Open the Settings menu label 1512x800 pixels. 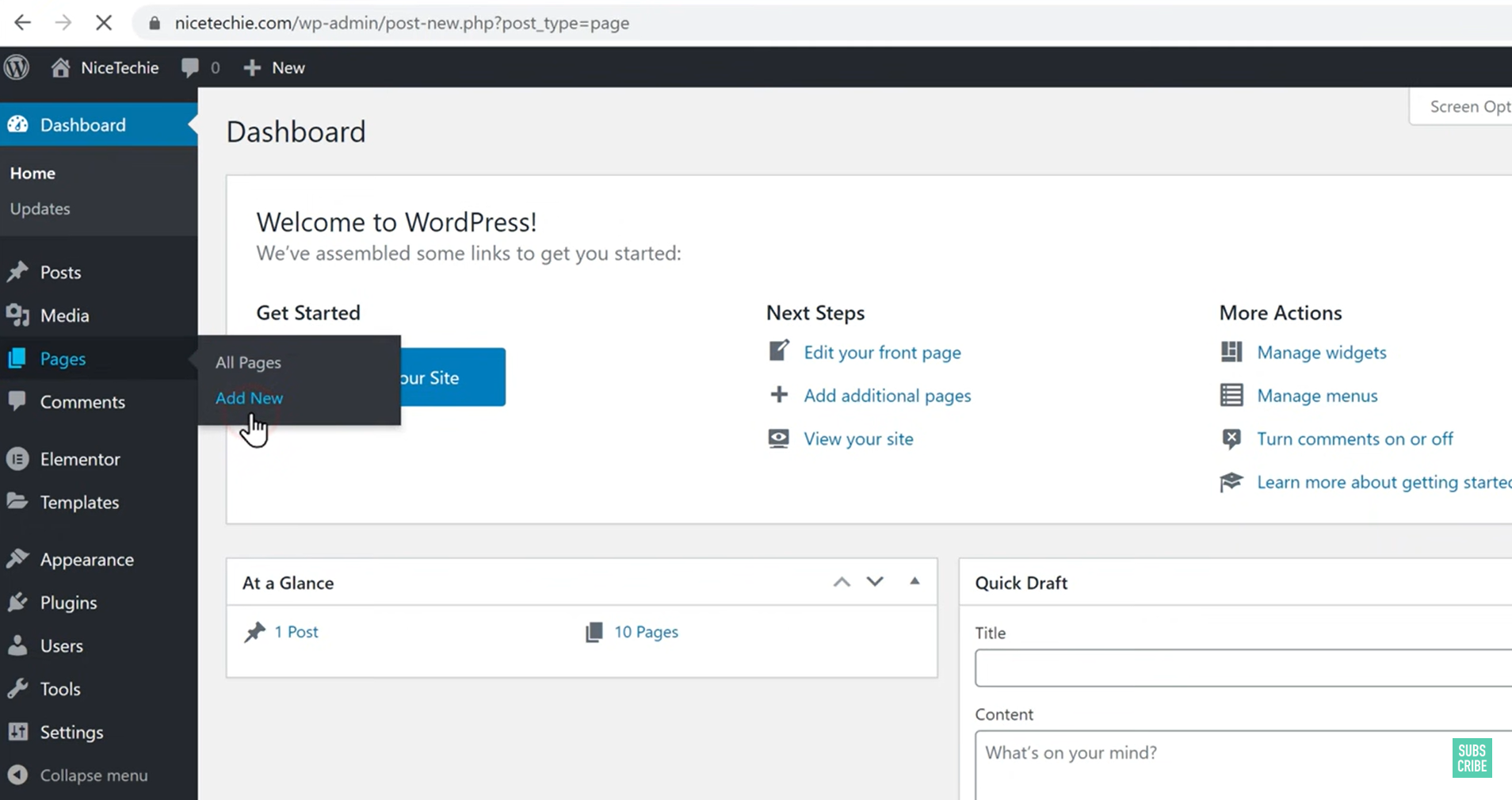tap(71, 732)
